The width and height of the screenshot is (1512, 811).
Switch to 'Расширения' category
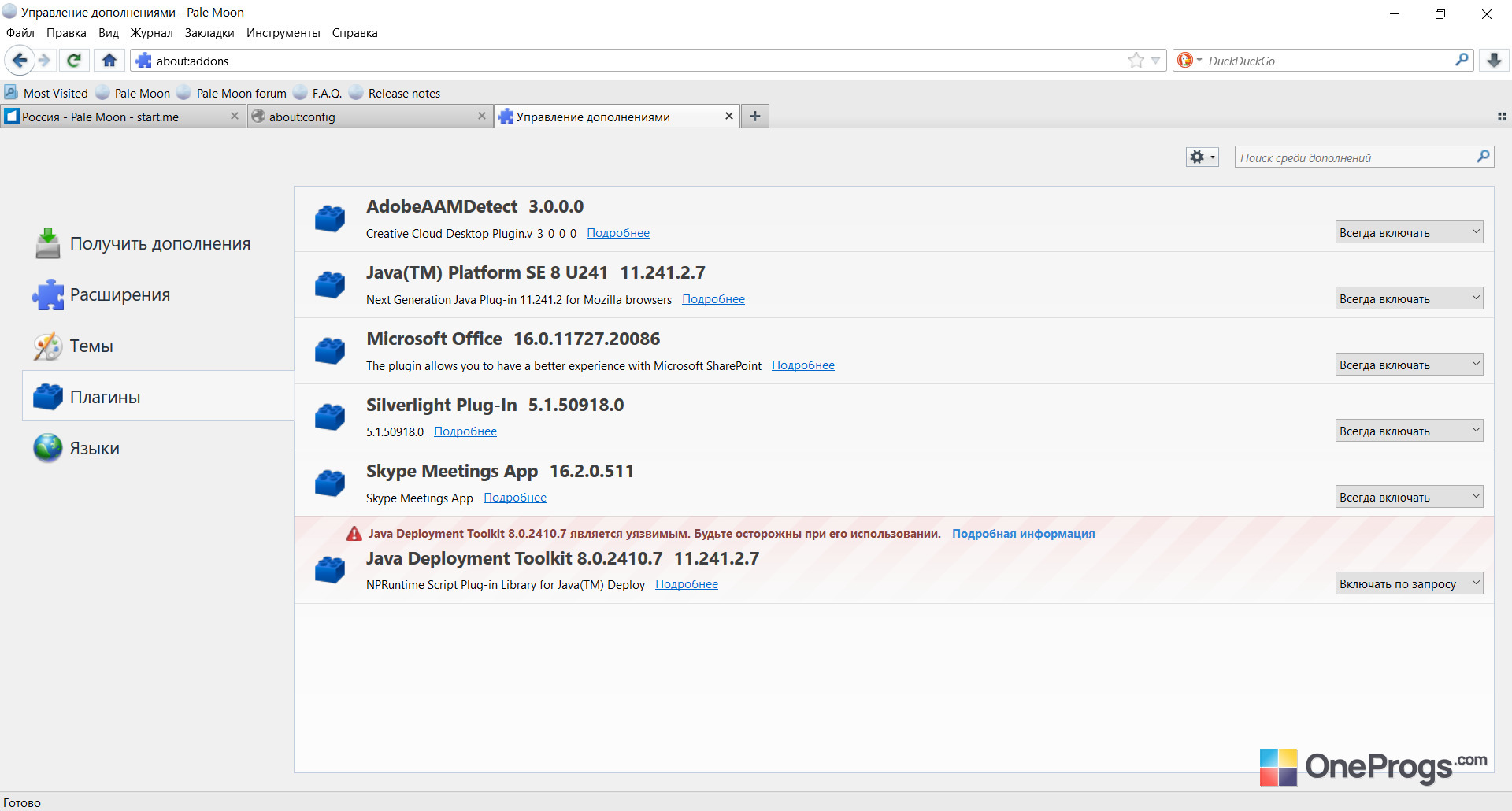(157, 294)
